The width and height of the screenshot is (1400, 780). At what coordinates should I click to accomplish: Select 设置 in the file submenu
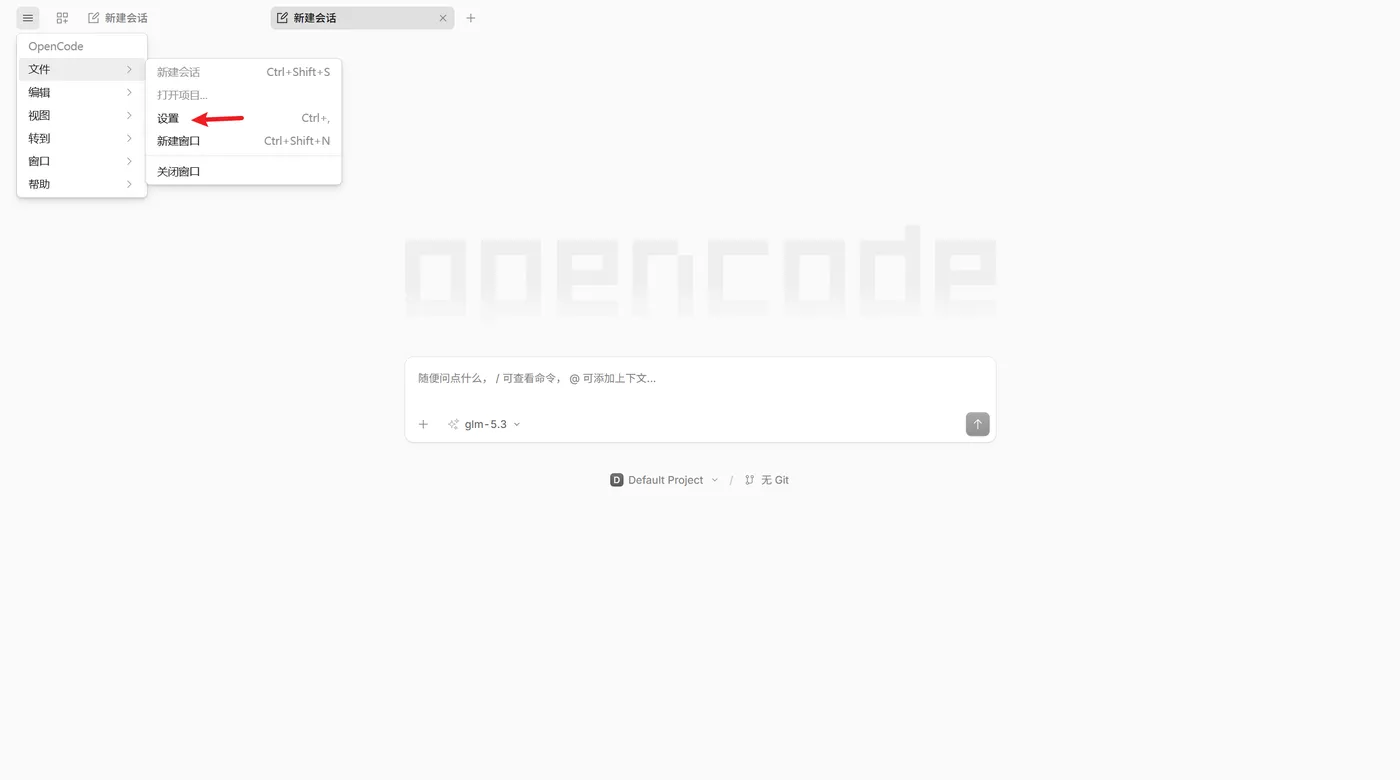(x=244, y=118)
